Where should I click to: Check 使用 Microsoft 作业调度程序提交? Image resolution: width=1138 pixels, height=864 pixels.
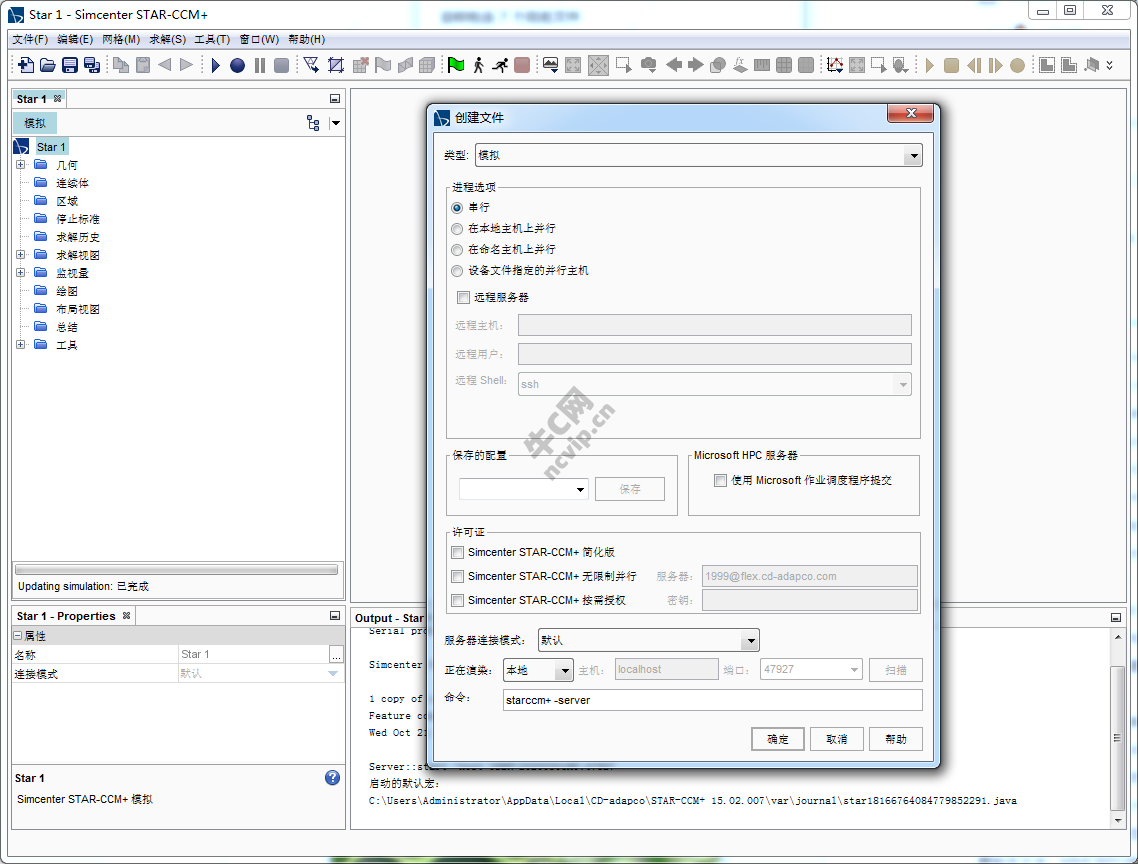[720, 480]
